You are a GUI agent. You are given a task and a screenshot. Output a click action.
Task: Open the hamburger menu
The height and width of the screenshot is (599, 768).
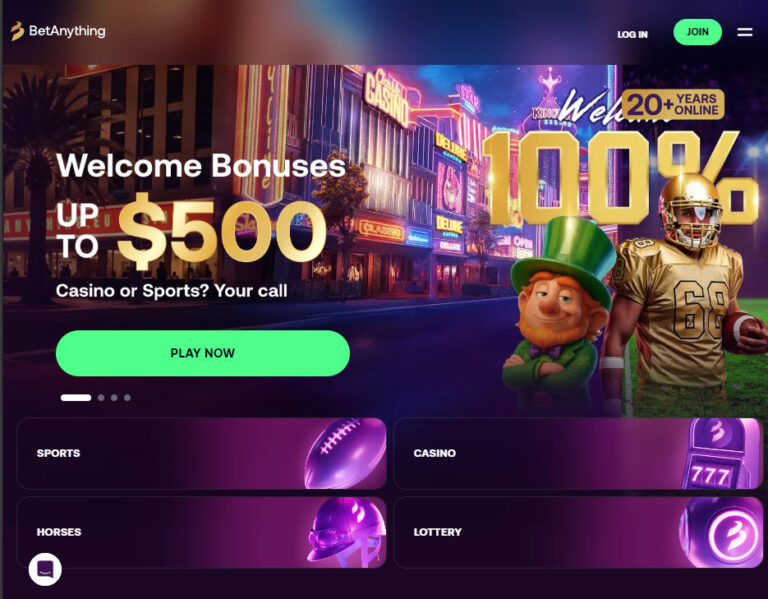(x=744, y=32)
